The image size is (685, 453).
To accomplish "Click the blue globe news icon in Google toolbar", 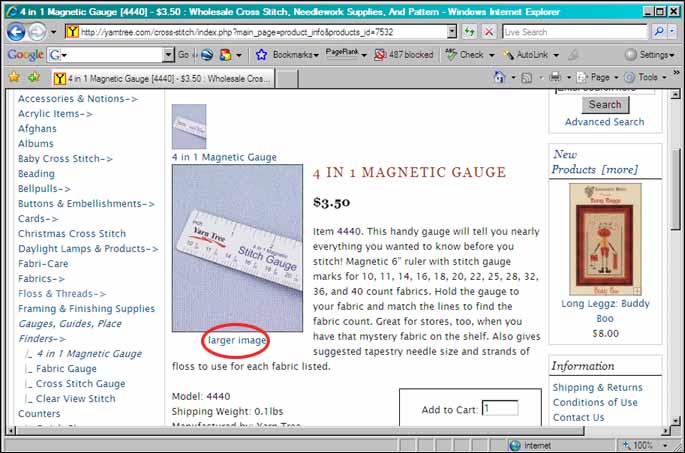I will click(x=207, y=55).
